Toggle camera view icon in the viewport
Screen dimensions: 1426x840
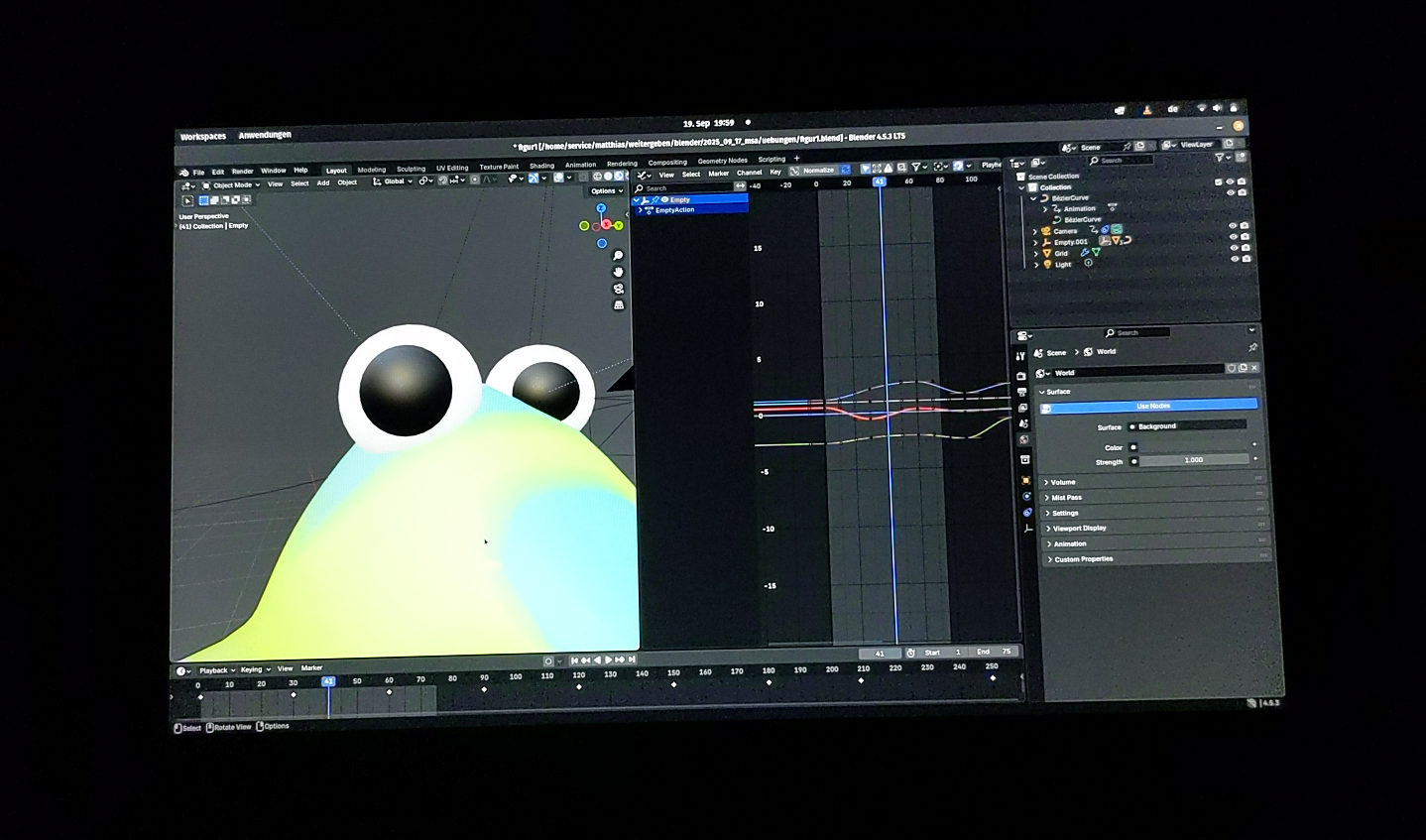click(x=618, y=289)
